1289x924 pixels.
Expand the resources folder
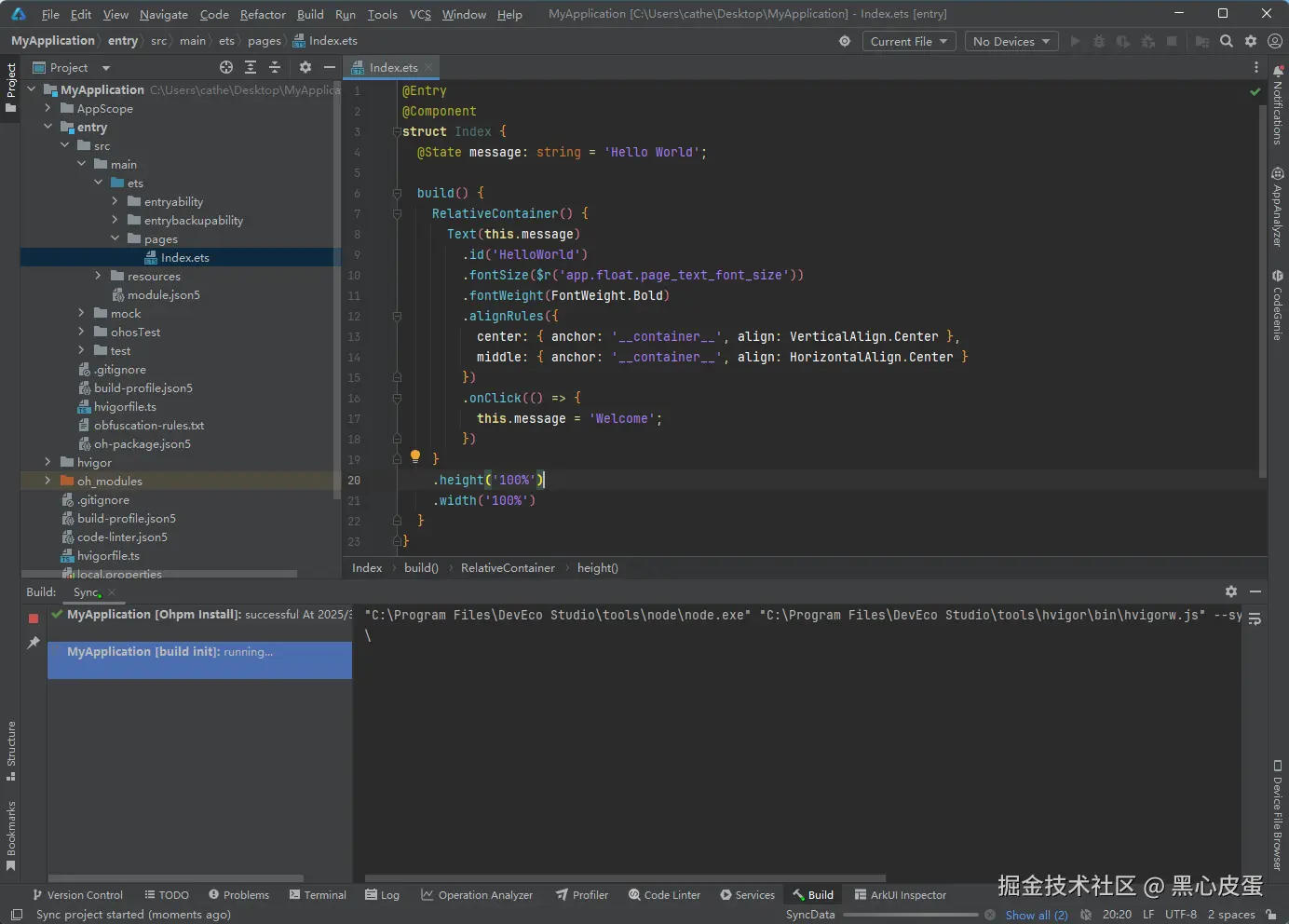pos(99,276)
